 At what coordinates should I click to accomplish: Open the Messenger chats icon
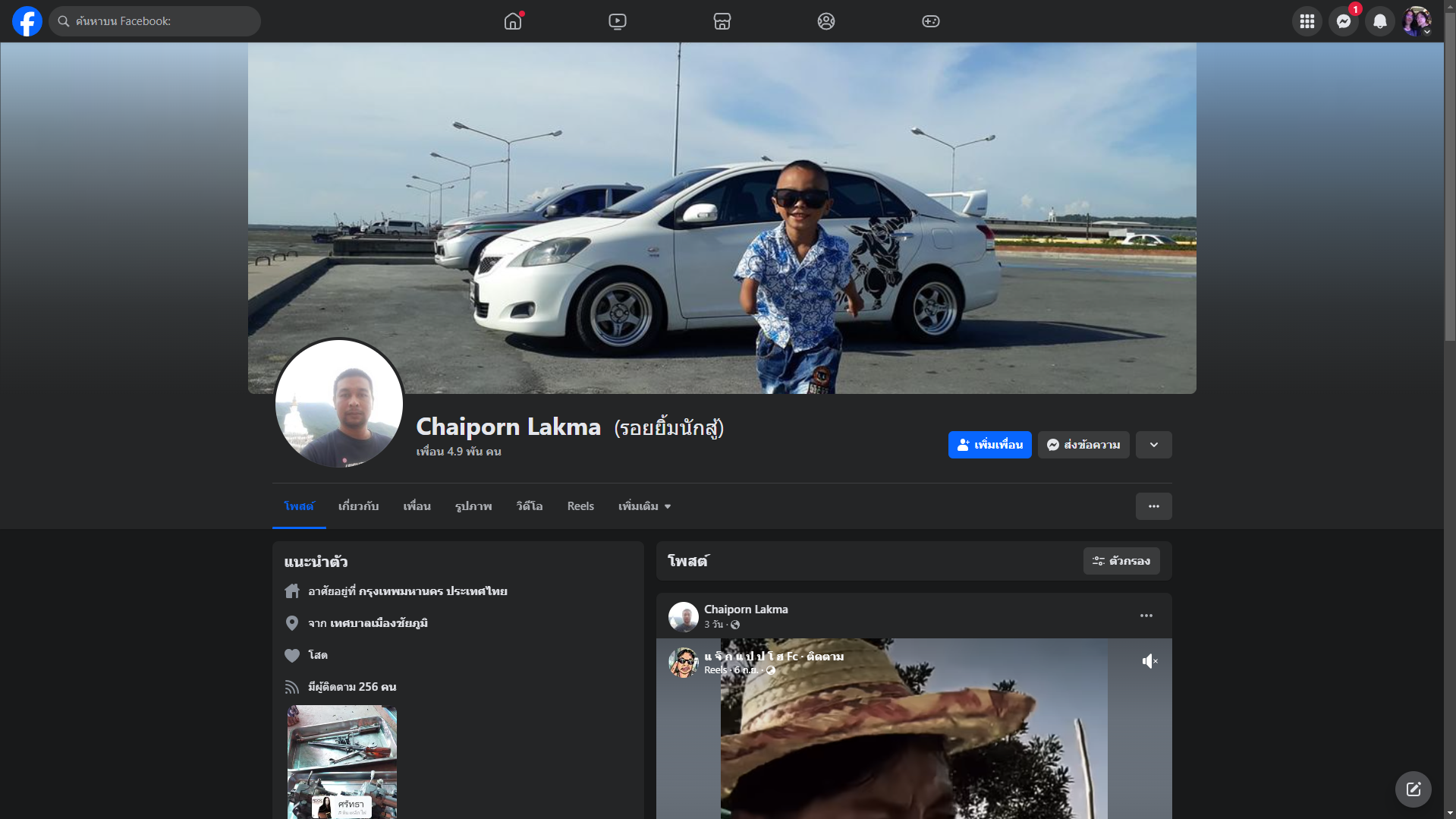1343,21
